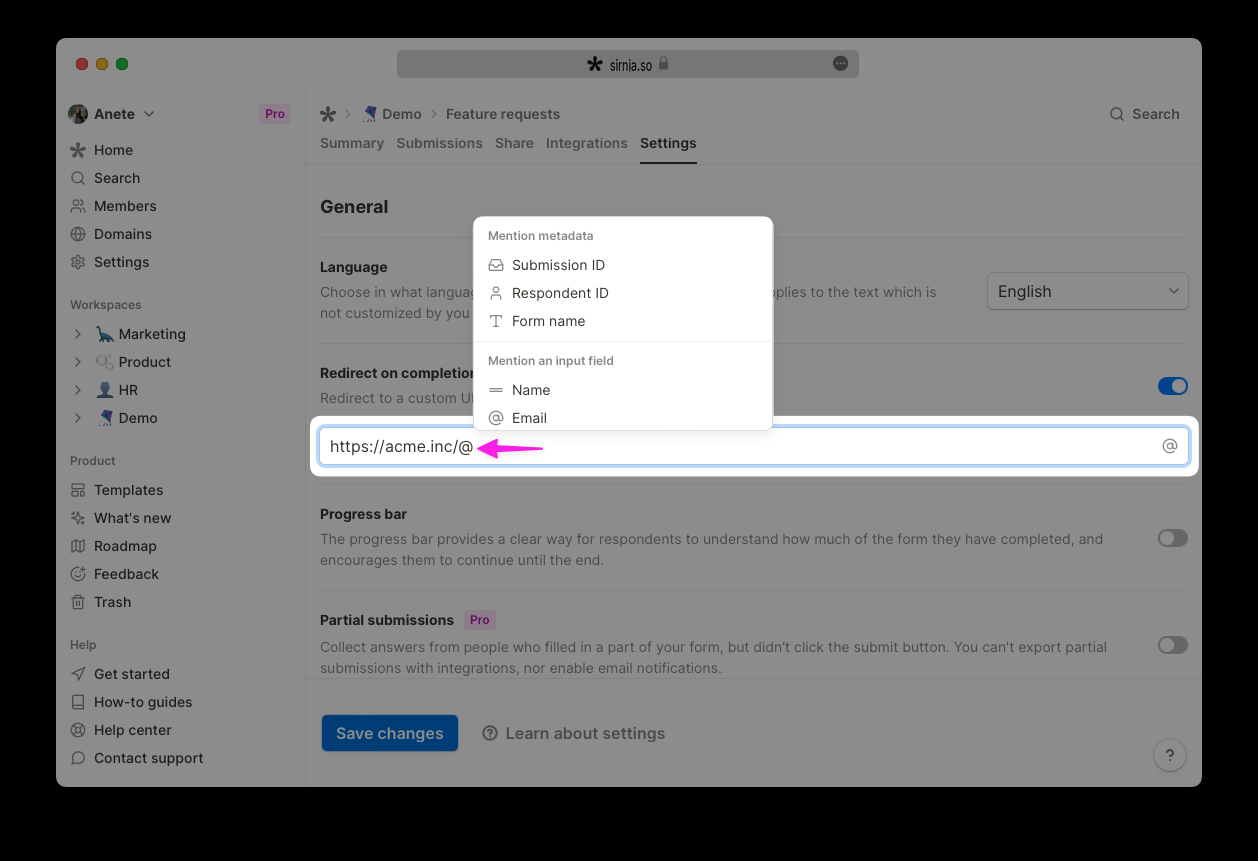
Task: Click the Save changes button
Action: coord(390,733)
